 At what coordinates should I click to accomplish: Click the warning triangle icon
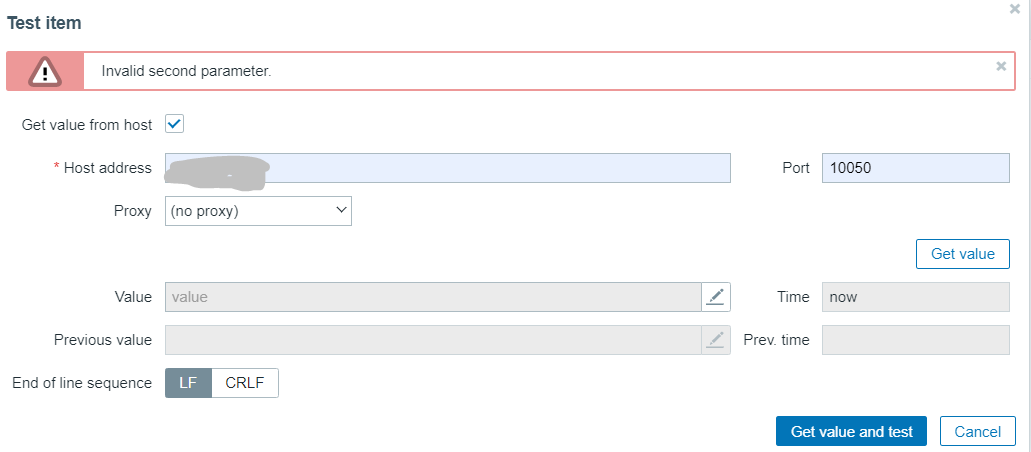pyautogui.click(x=45, y=71)
